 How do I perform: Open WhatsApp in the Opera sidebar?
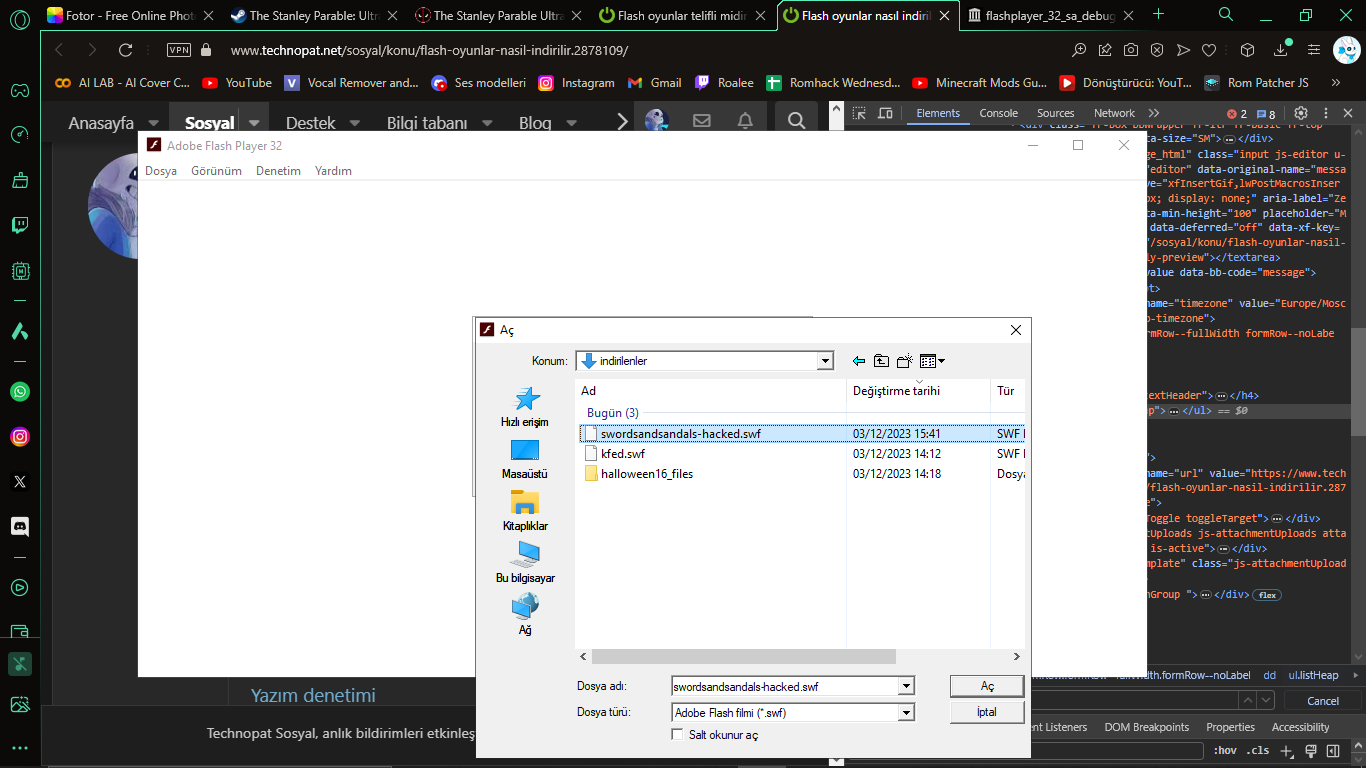tap(20, 391)
